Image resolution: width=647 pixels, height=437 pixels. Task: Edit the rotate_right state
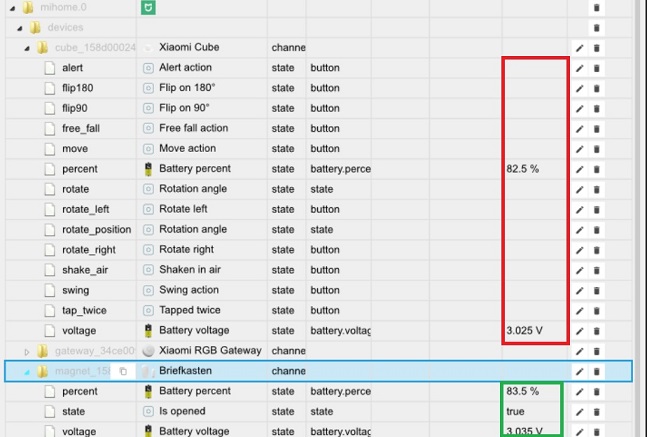580,250
